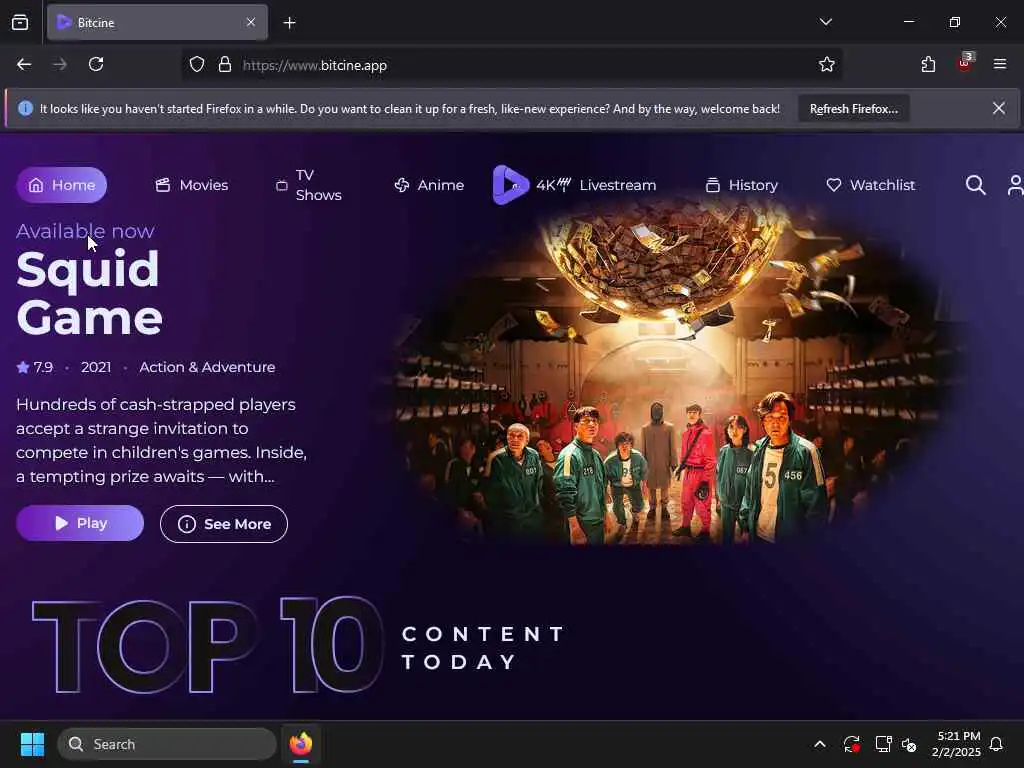Open the user profile icon

coord(1016,185)
